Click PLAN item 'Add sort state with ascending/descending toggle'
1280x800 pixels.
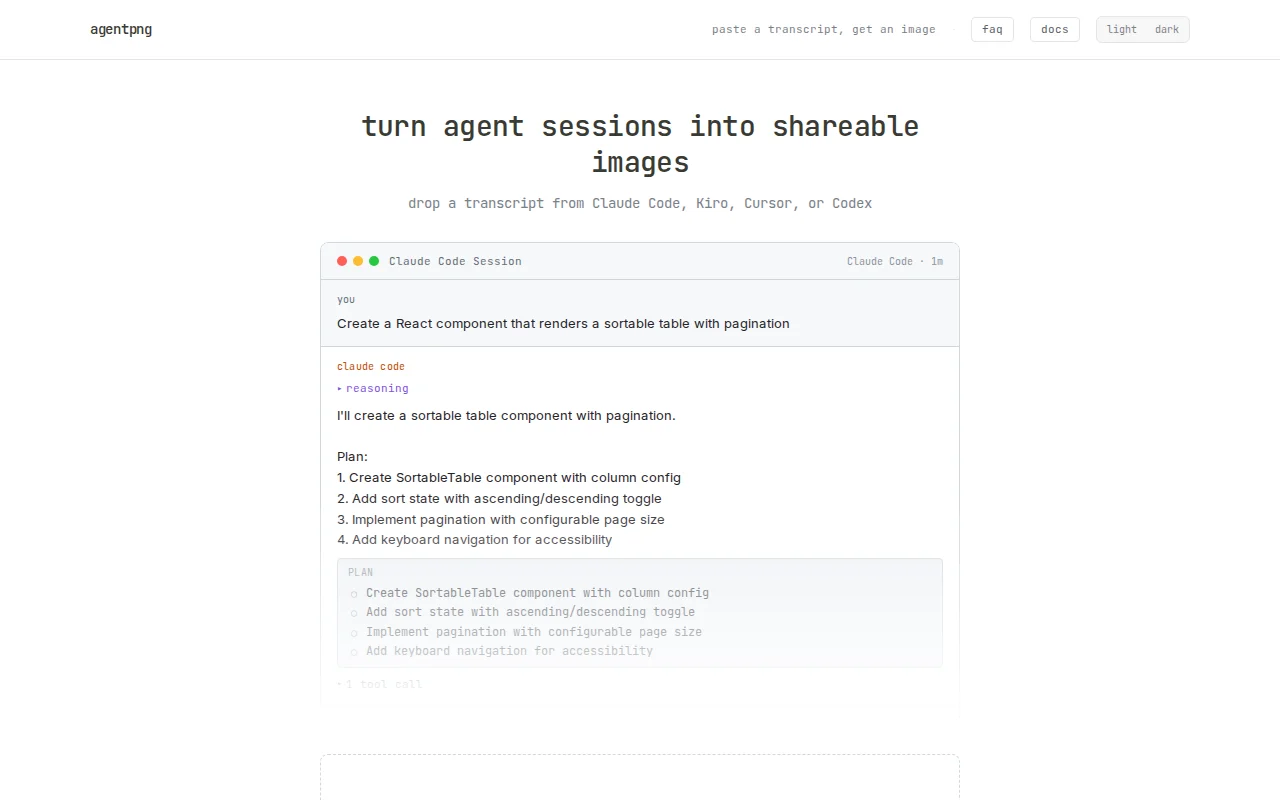530,611
